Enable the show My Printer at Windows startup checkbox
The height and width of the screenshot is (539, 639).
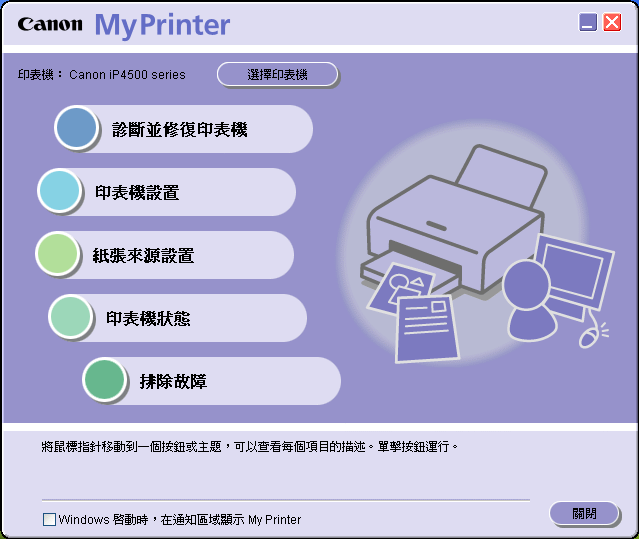pyautogui.click(x=49, y=519)
